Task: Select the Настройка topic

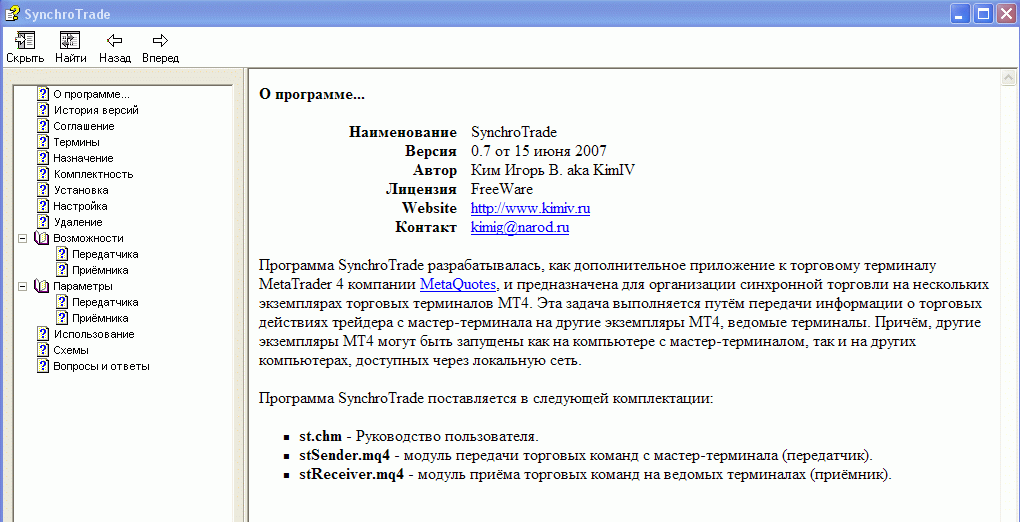Action: (81, 206)
